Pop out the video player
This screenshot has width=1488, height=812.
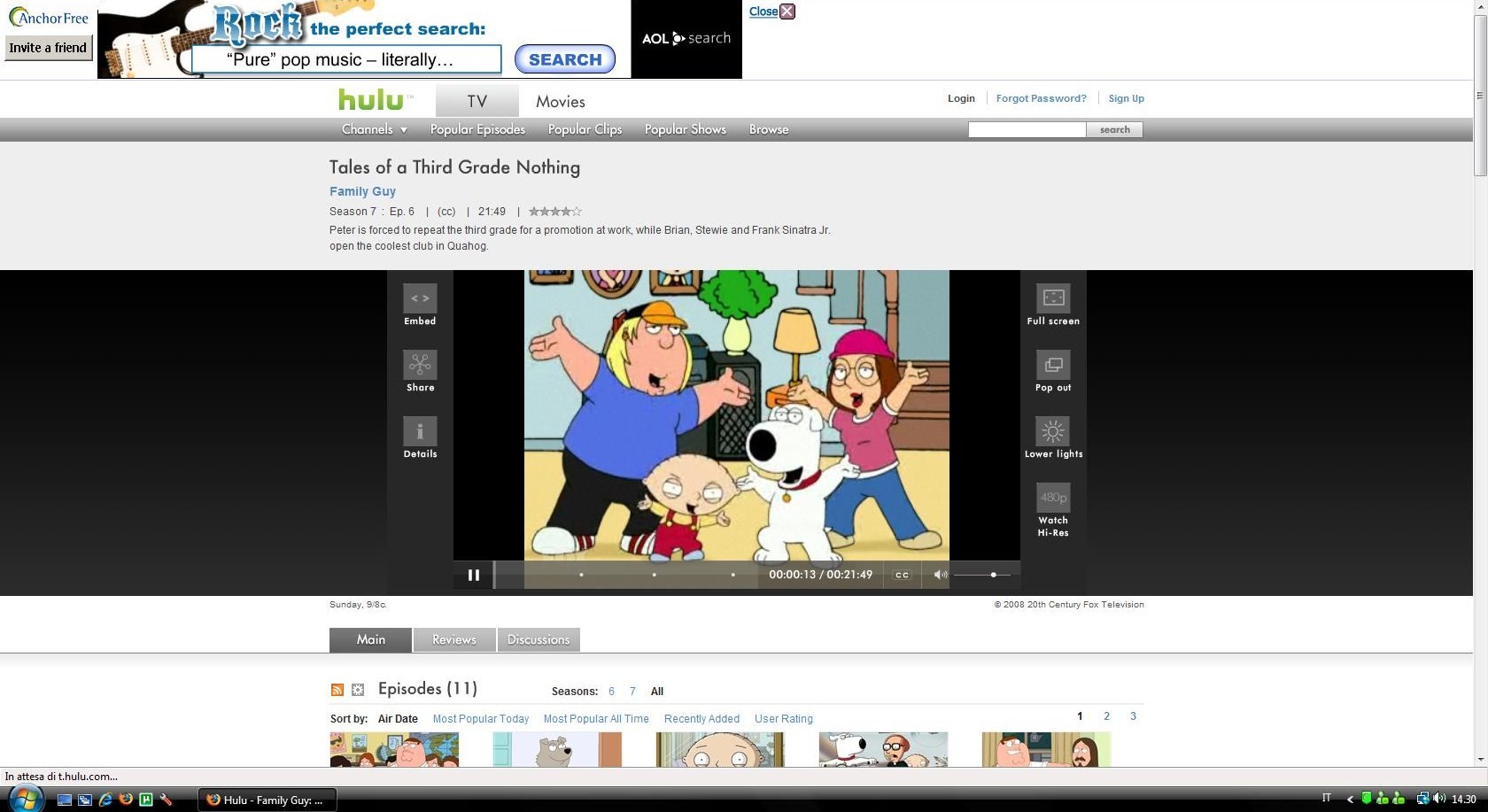pos(1053,365)
